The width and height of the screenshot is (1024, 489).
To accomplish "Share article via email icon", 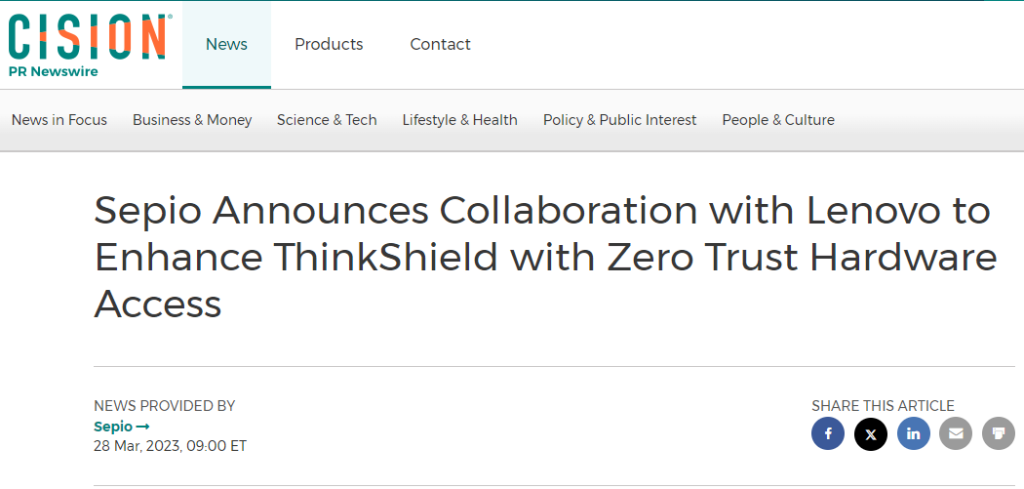I will (955, 434).
